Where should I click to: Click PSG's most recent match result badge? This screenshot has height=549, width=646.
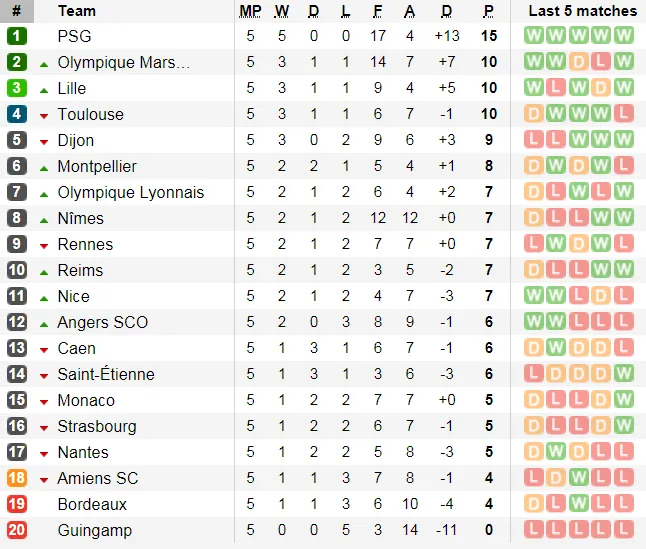[624, 36]
